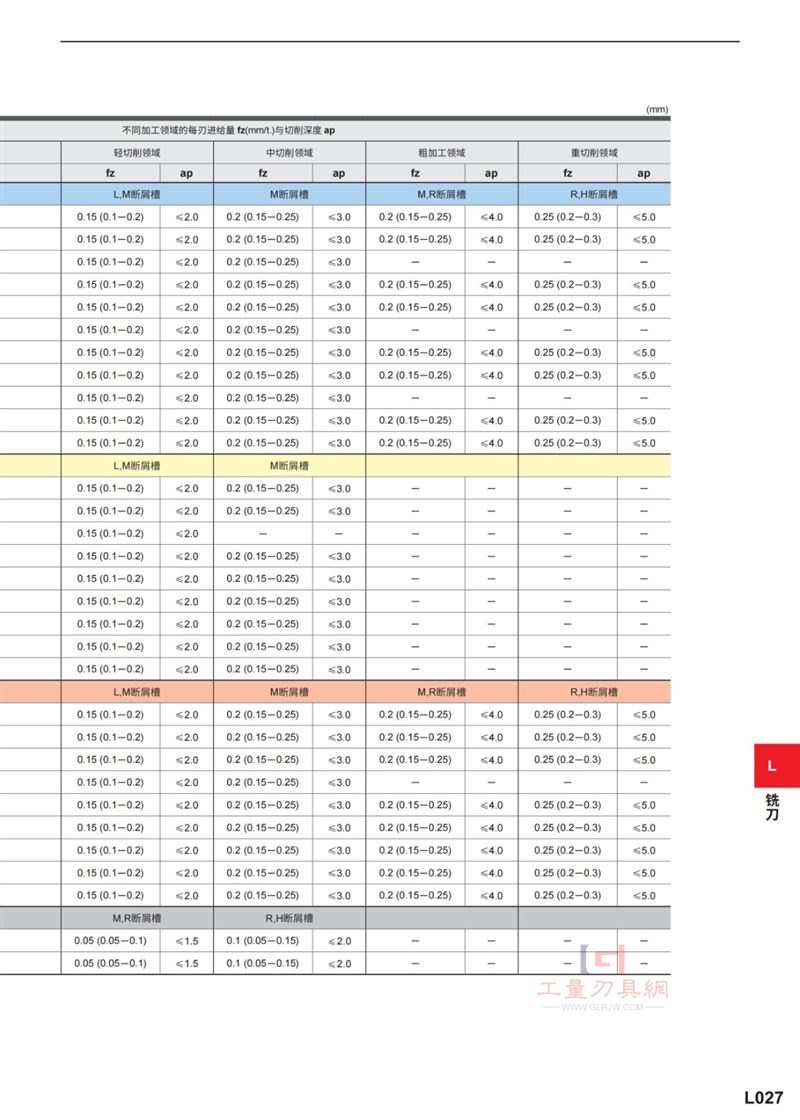This screenshot has height=1120, width=800.
Task: Click the 重切削领域 column header
Action: coord(594,153)
